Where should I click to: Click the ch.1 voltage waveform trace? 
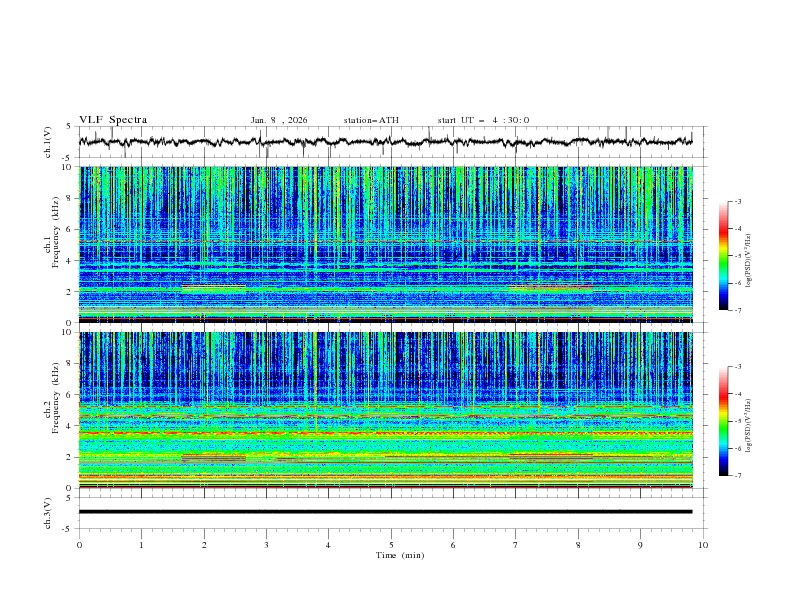pos(385,142)
